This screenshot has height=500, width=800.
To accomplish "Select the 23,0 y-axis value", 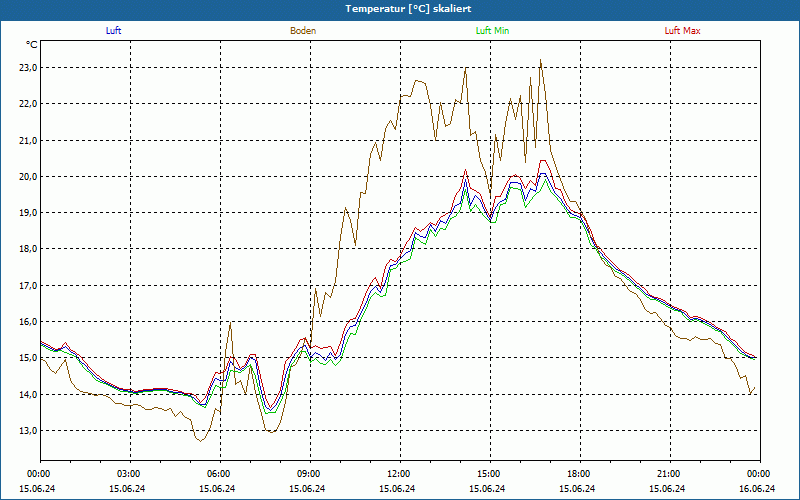I will (x=27, y=68).
